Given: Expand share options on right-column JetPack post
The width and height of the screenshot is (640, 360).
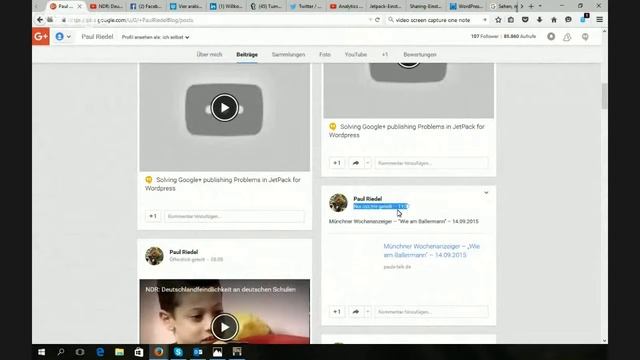Looking at the screenshot, I should coord(367,163).
